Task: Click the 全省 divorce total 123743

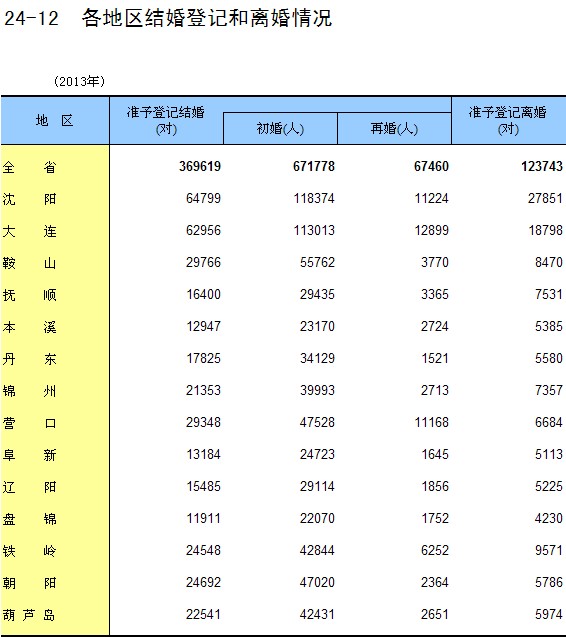Action: [542, 166]
